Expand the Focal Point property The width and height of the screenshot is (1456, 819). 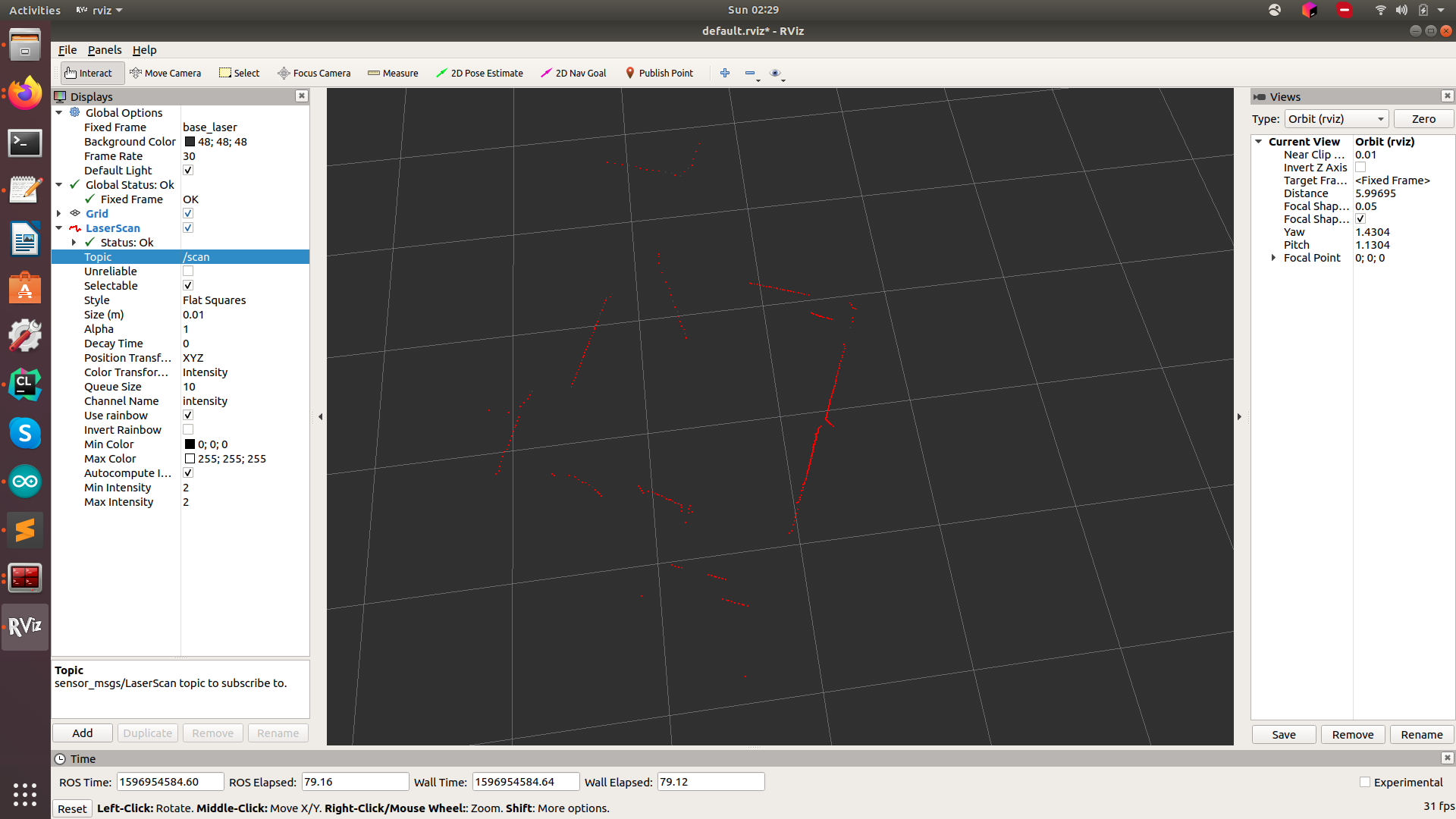[1273, 258]
